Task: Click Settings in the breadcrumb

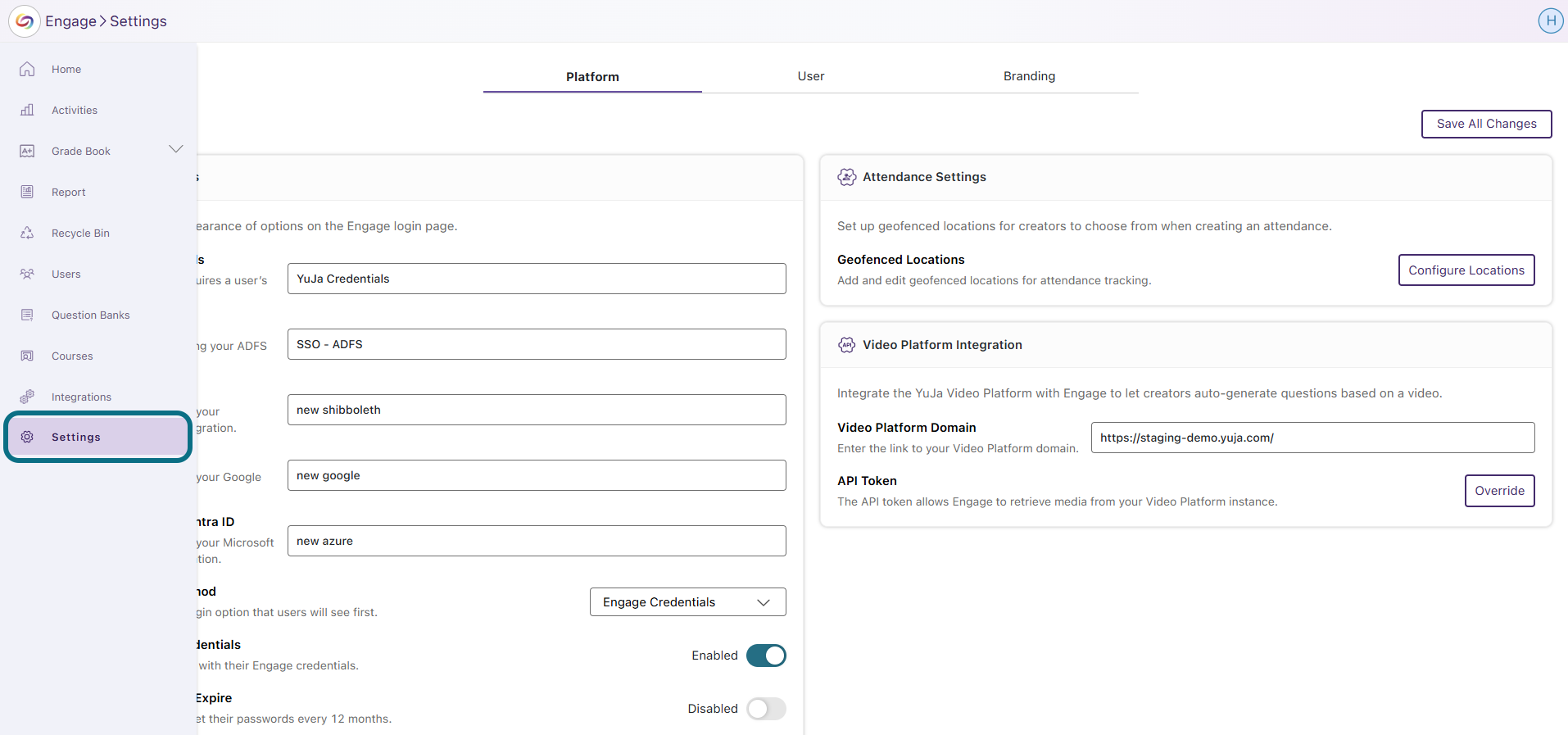Action: [138, 21]
